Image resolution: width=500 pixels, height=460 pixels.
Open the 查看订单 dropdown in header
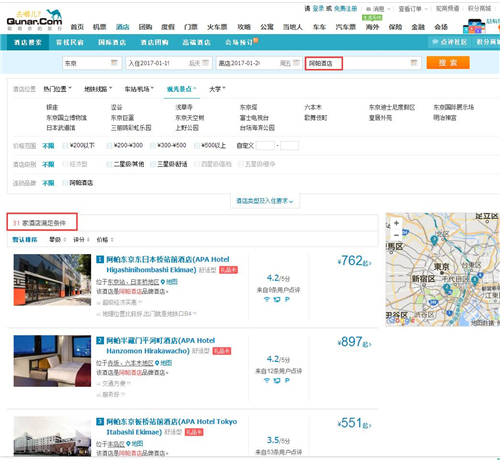(x=413, y=9)
